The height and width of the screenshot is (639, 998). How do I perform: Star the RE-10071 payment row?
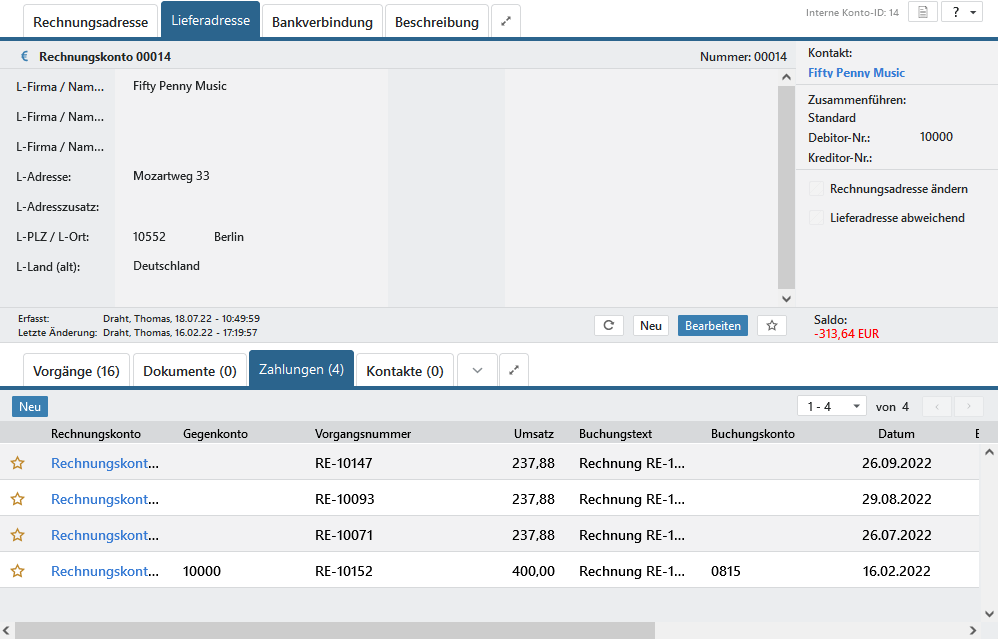(x=17, y=535)
